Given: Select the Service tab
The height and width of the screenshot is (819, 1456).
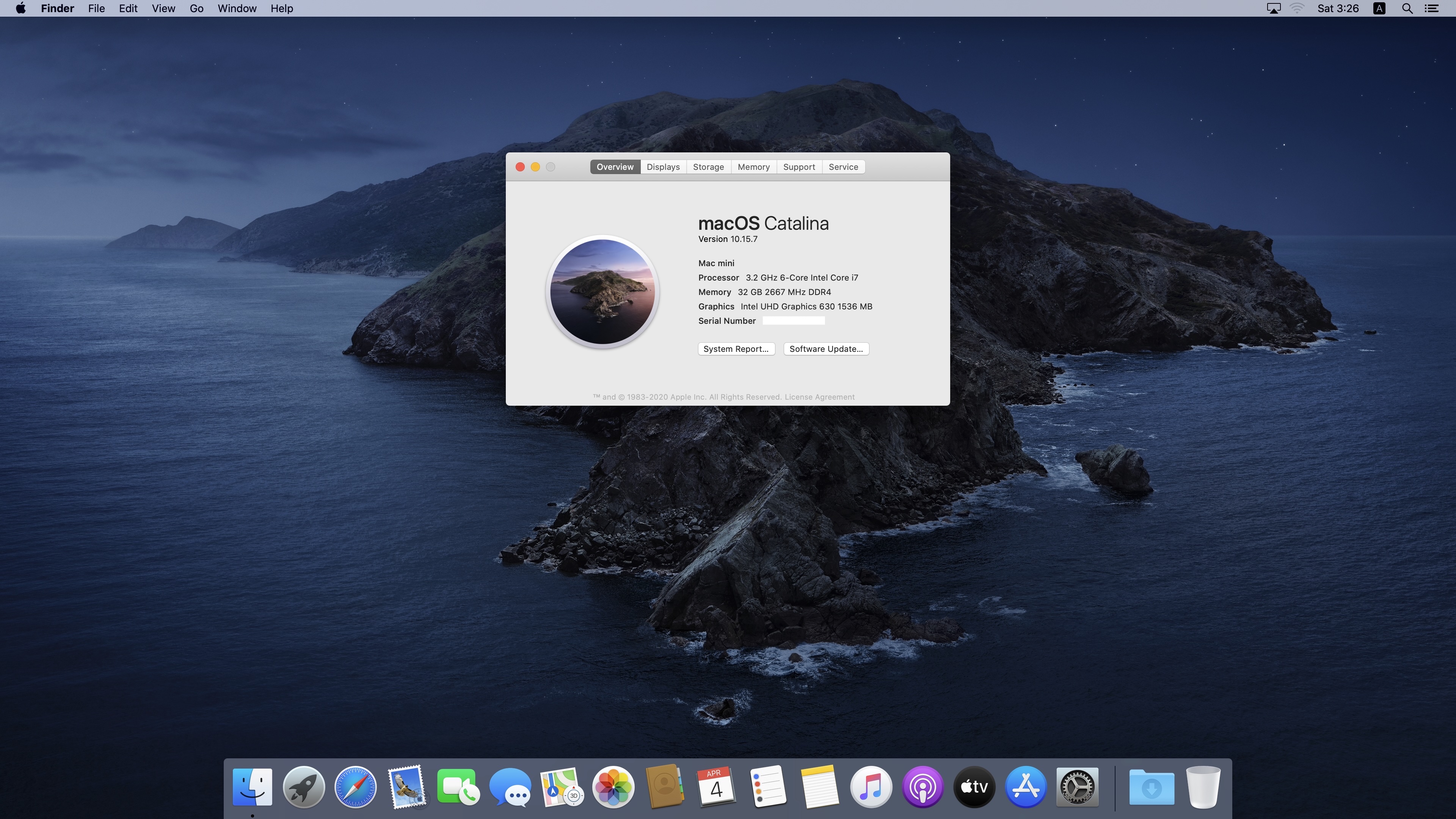Looking at the screenshot, I should click(843, 167).
